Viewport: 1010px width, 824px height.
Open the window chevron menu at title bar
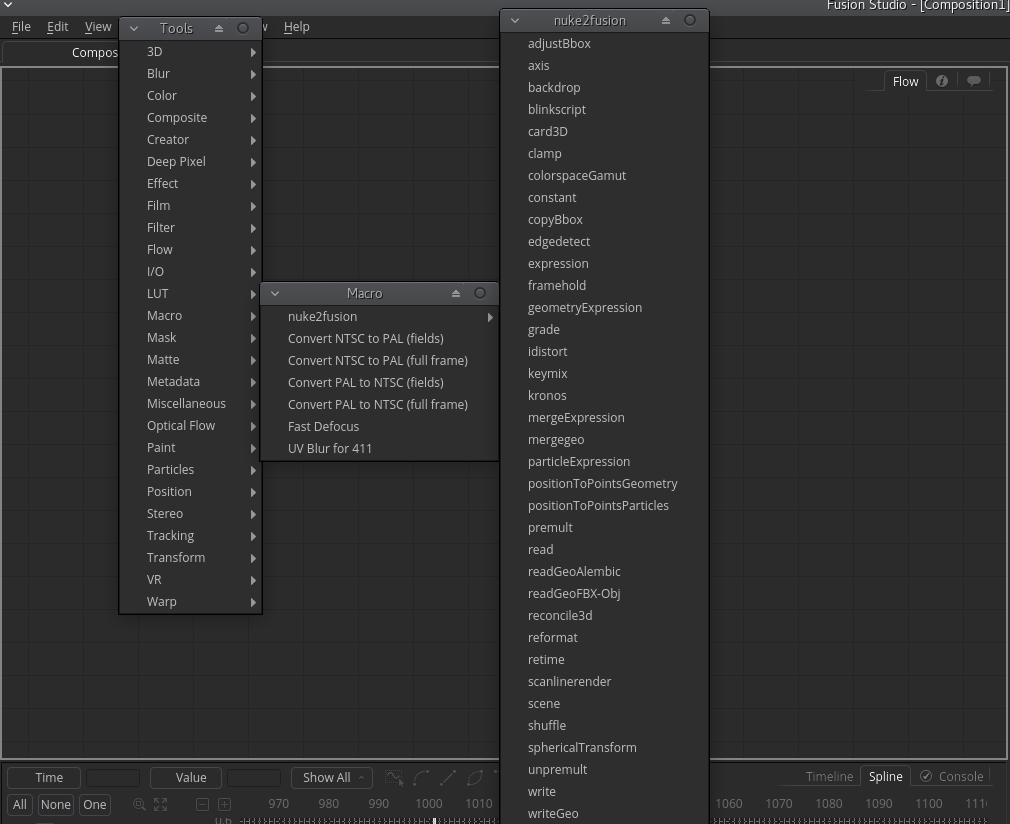8,5
